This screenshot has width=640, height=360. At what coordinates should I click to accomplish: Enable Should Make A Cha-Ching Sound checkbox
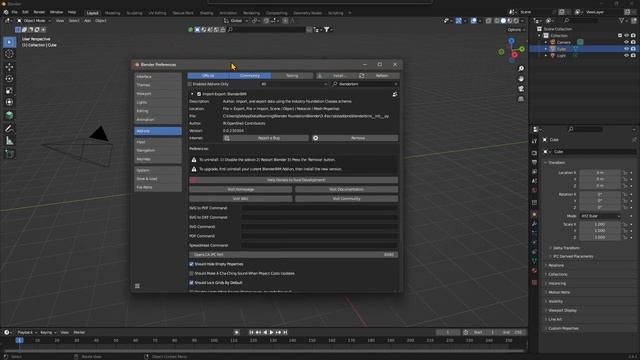(x=191, y=273)
